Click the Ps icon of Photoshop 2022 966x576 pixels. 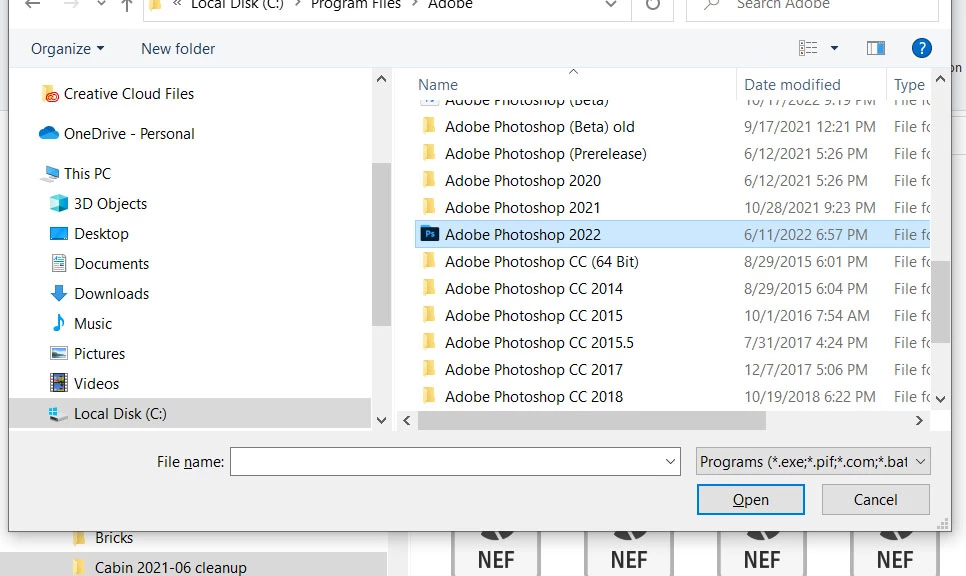click(429, 234)
